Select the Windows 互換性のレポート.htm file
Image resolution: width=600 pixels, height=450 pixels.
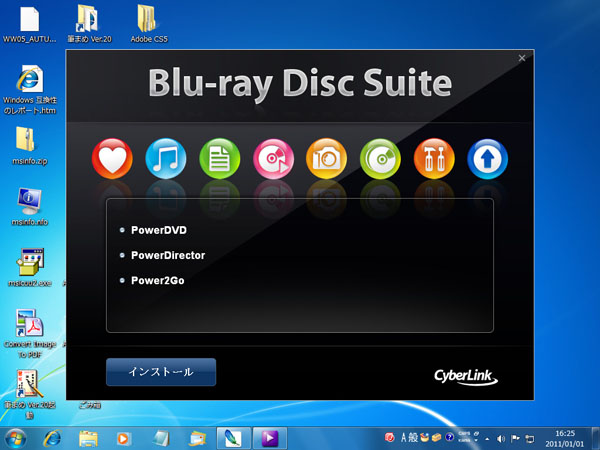(30, 90)
